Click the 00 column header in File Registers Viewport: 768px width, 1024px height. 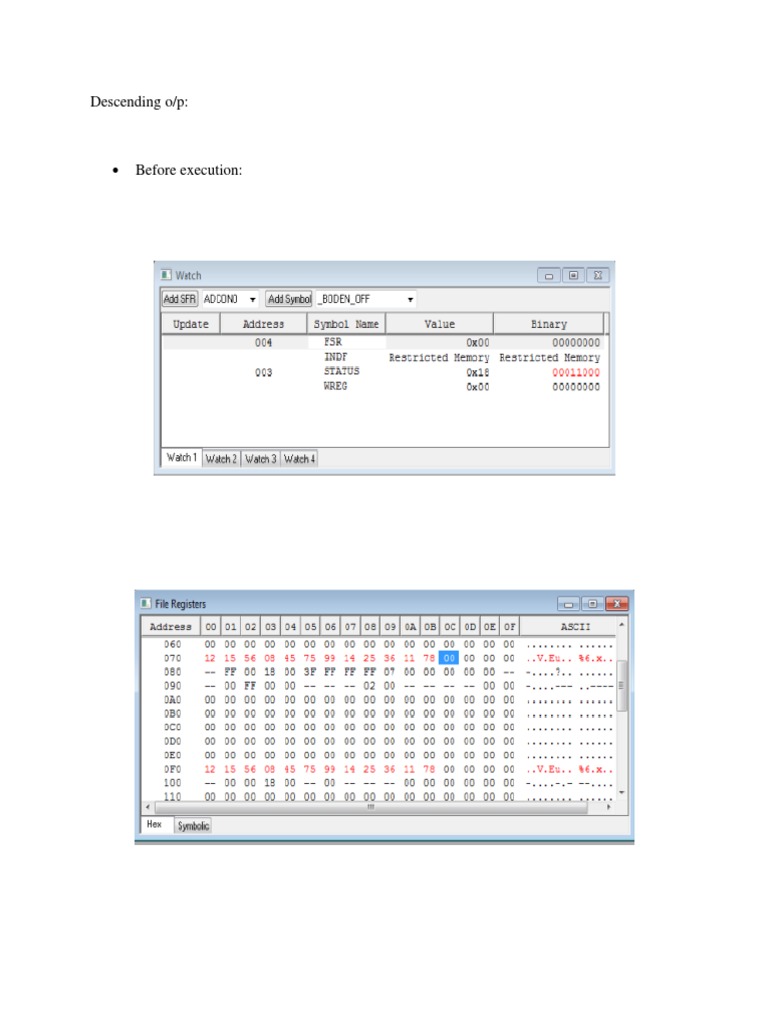[x=210, y=626]
